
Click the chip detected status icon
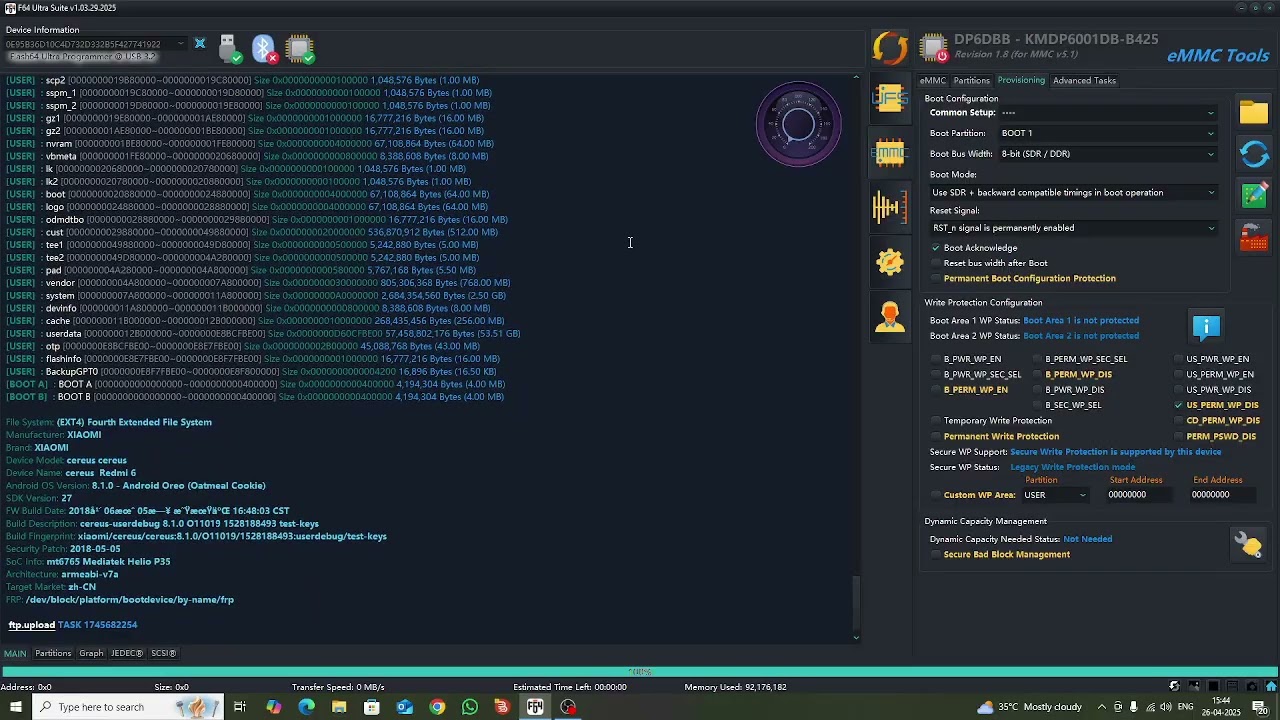tap(299, 49)
